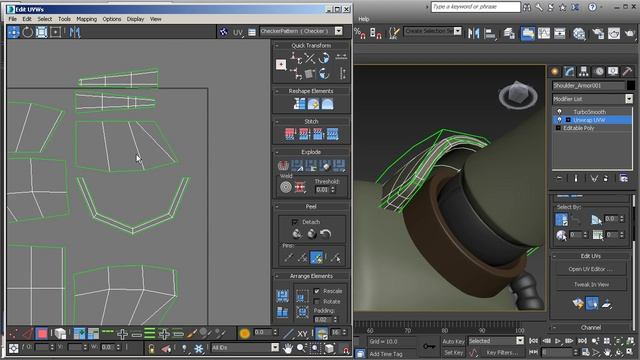Open the File menu in Edit UVWs
The image size is (640, 360).
coord(13,19)
